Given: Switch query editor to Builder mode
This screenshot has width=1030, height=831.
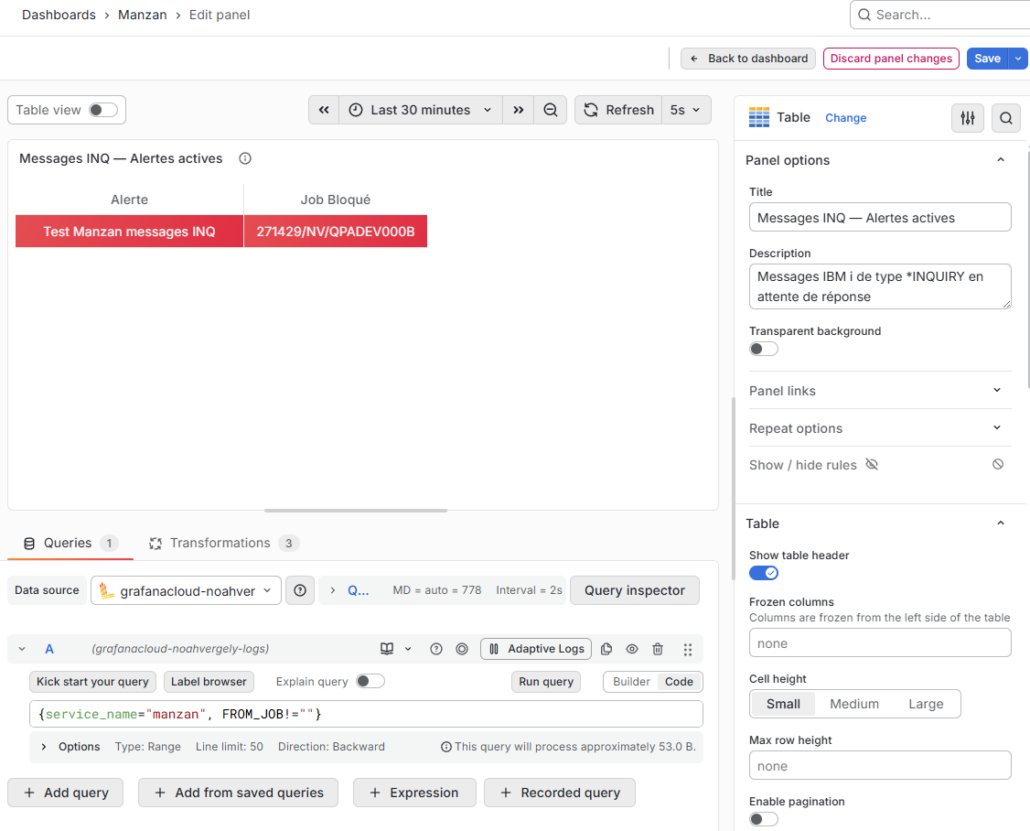Looking at the screenshot, I should pyautogui.click(x=631, y=681).
